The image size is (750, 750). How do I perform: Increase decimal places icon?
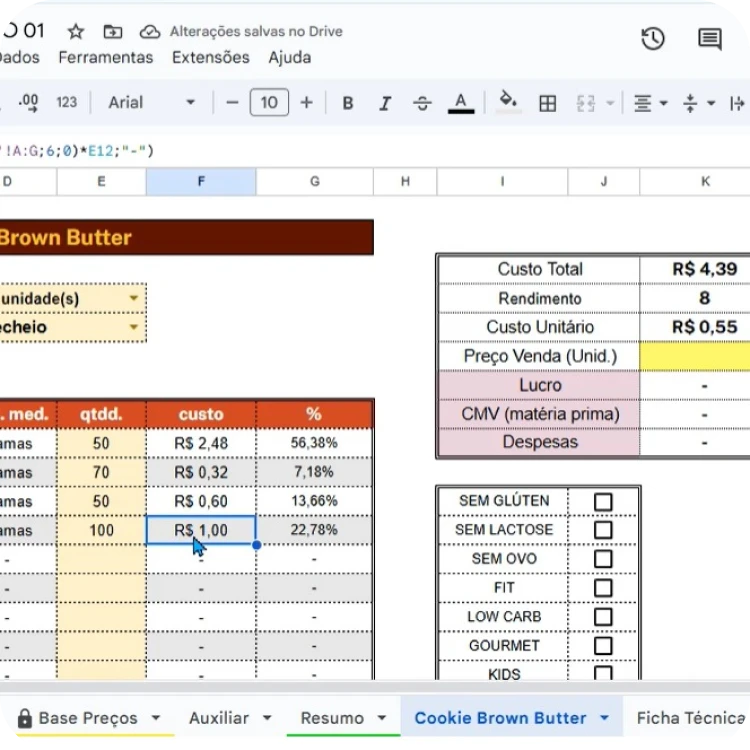coord(28,102)
